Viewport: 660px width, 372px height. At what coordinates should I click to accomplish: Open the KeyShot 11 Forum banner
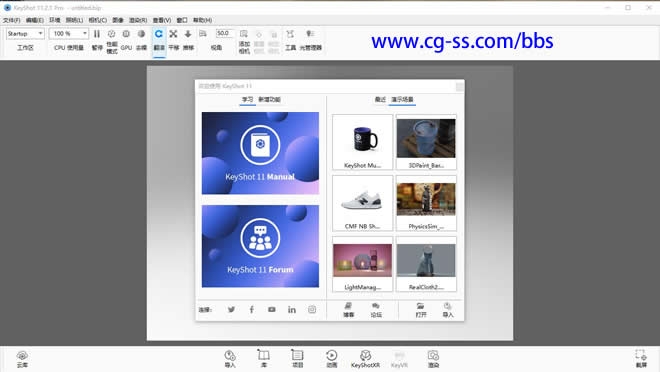point(260,246)
